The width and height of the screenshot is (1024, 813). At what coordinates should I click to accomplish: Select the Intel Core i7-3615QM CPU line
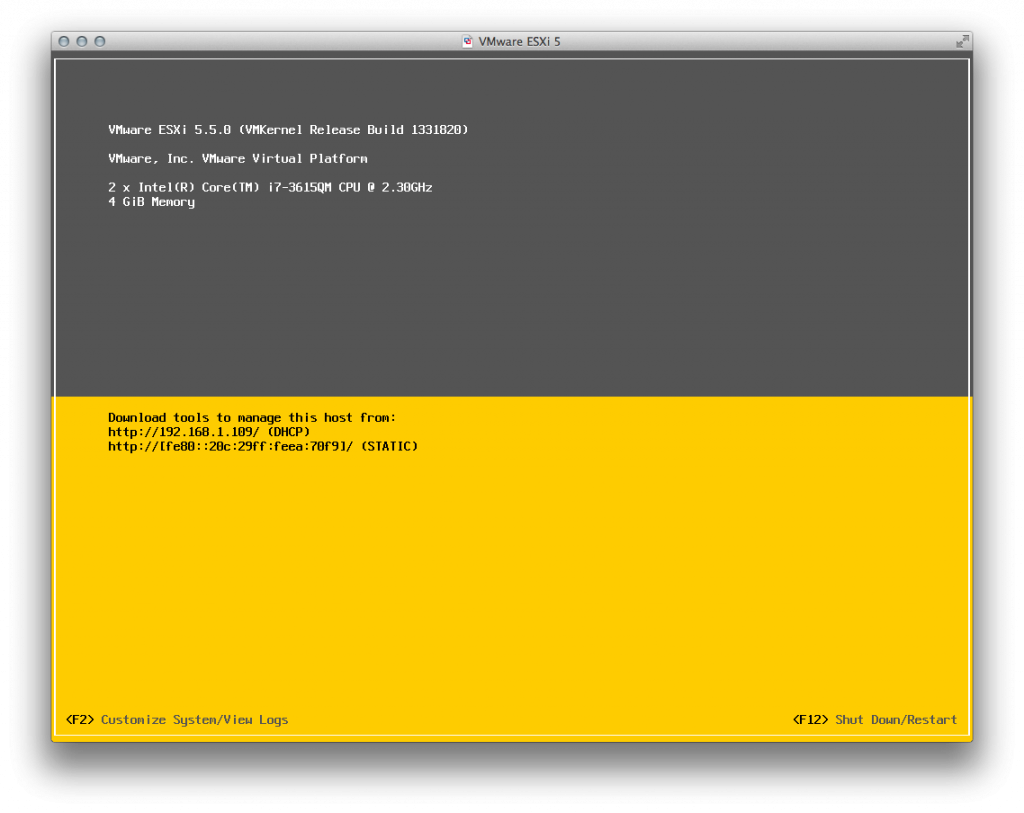(x=270, y=187)
